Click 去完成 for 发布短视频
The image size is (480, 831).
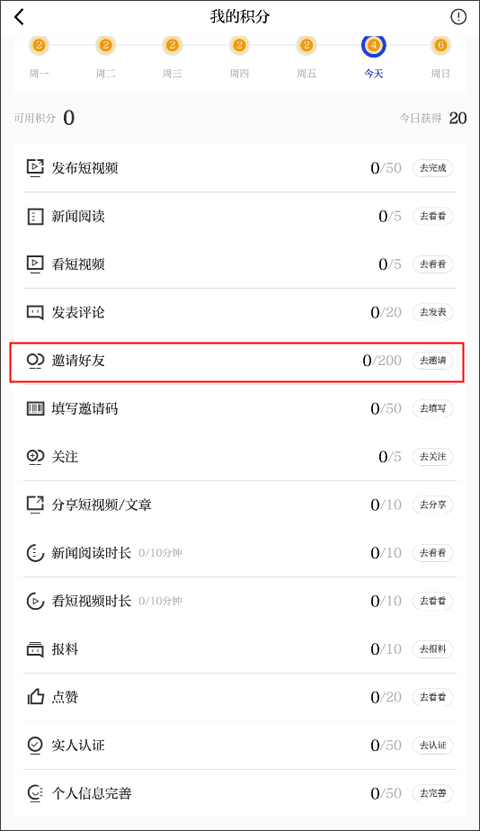pos(433,168)
